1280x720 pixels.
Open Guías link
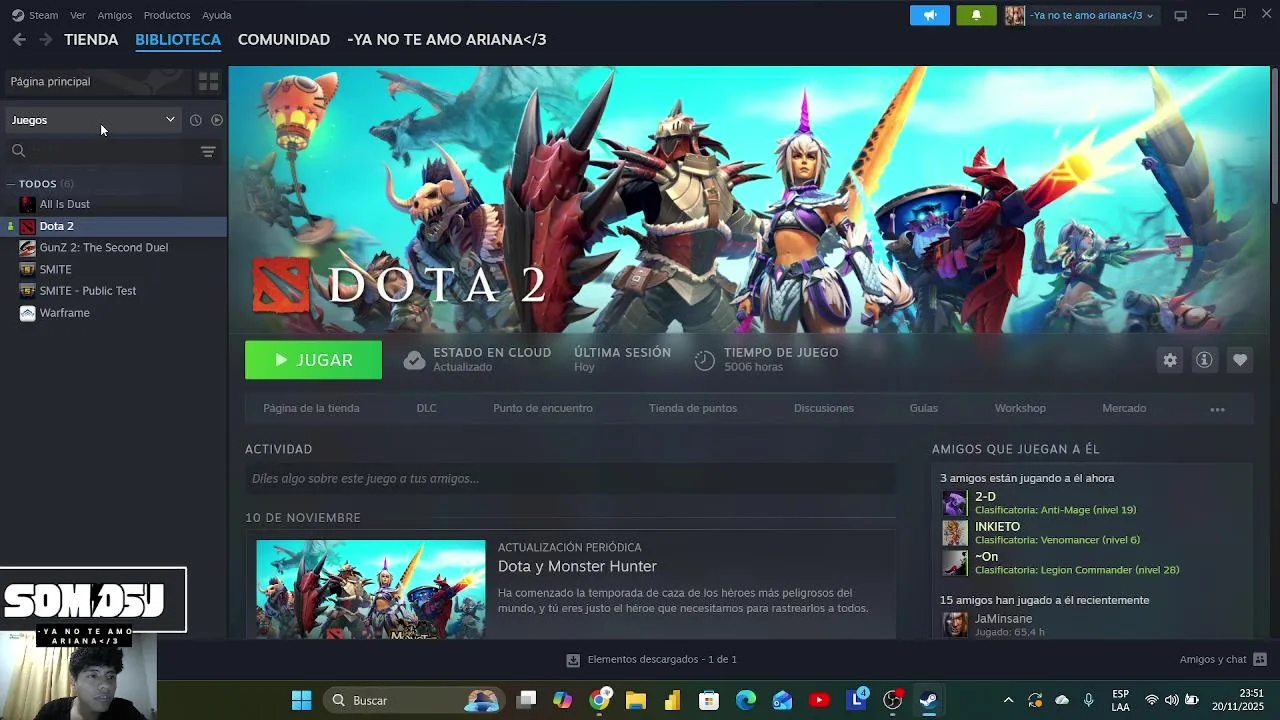(x=924, y=408)
